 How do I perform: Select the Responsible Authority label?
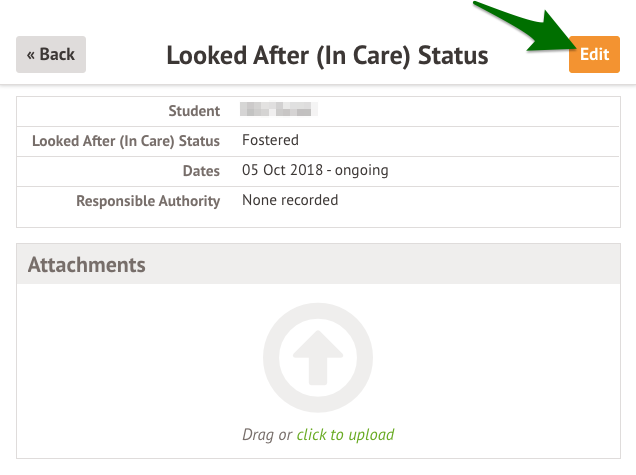148,201
